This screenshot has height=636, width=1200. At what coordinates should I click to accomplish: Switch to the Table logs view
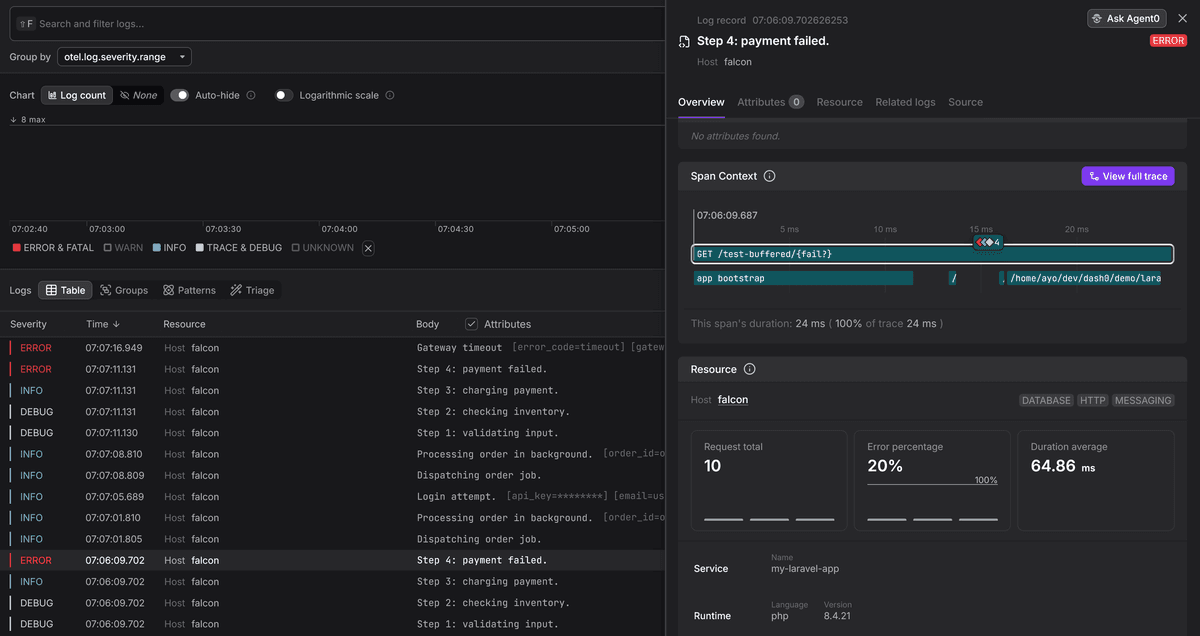[66, 290]
